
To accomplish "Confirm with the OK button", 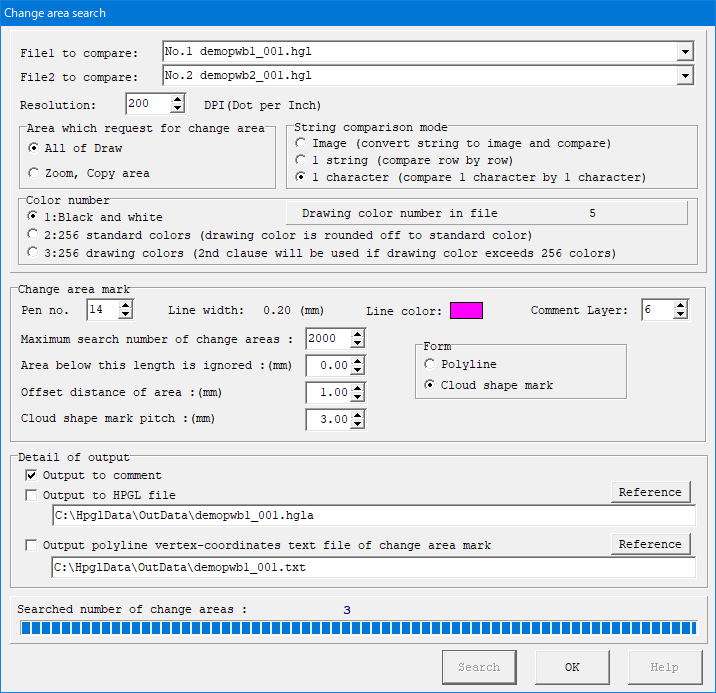I will pos(572,667).
